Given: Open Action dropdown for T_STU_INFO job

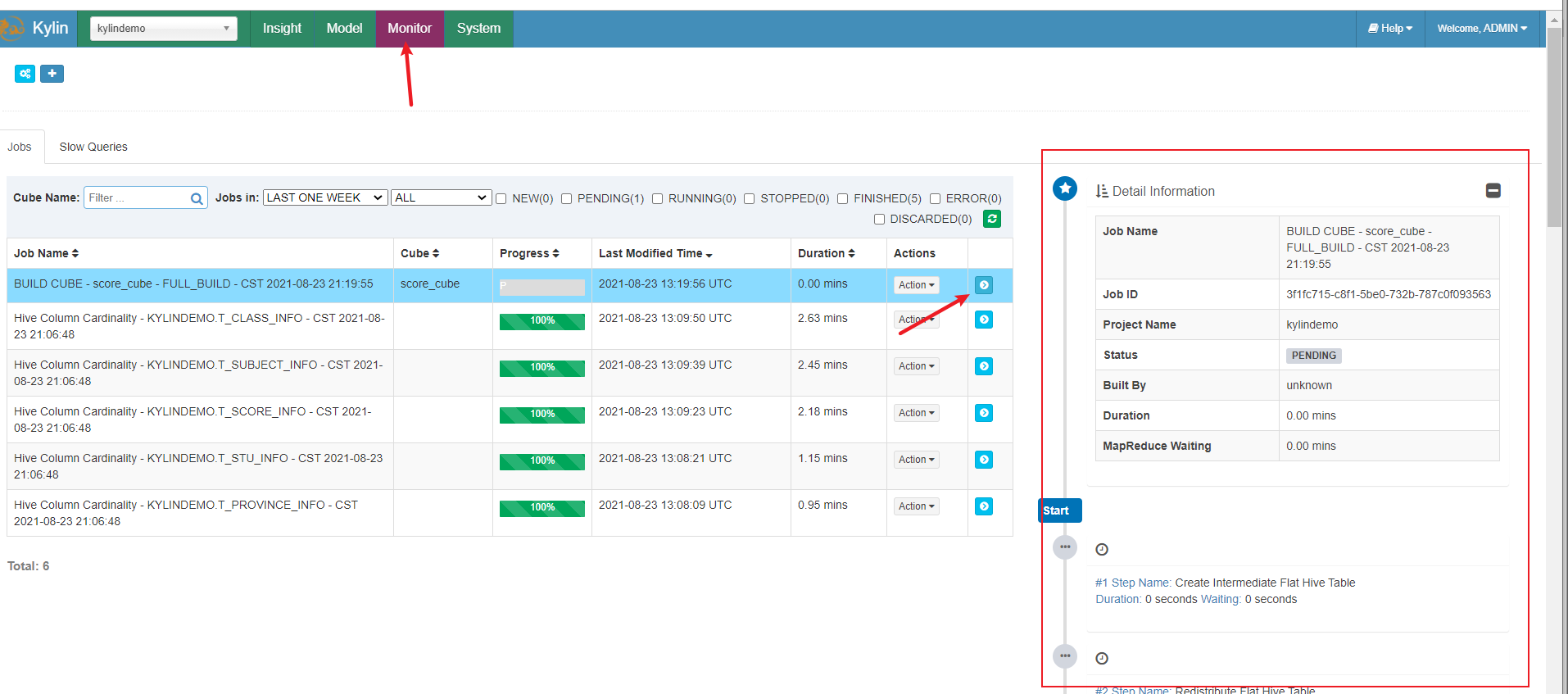Looking at the screenshot, I should tap(916, 460).
